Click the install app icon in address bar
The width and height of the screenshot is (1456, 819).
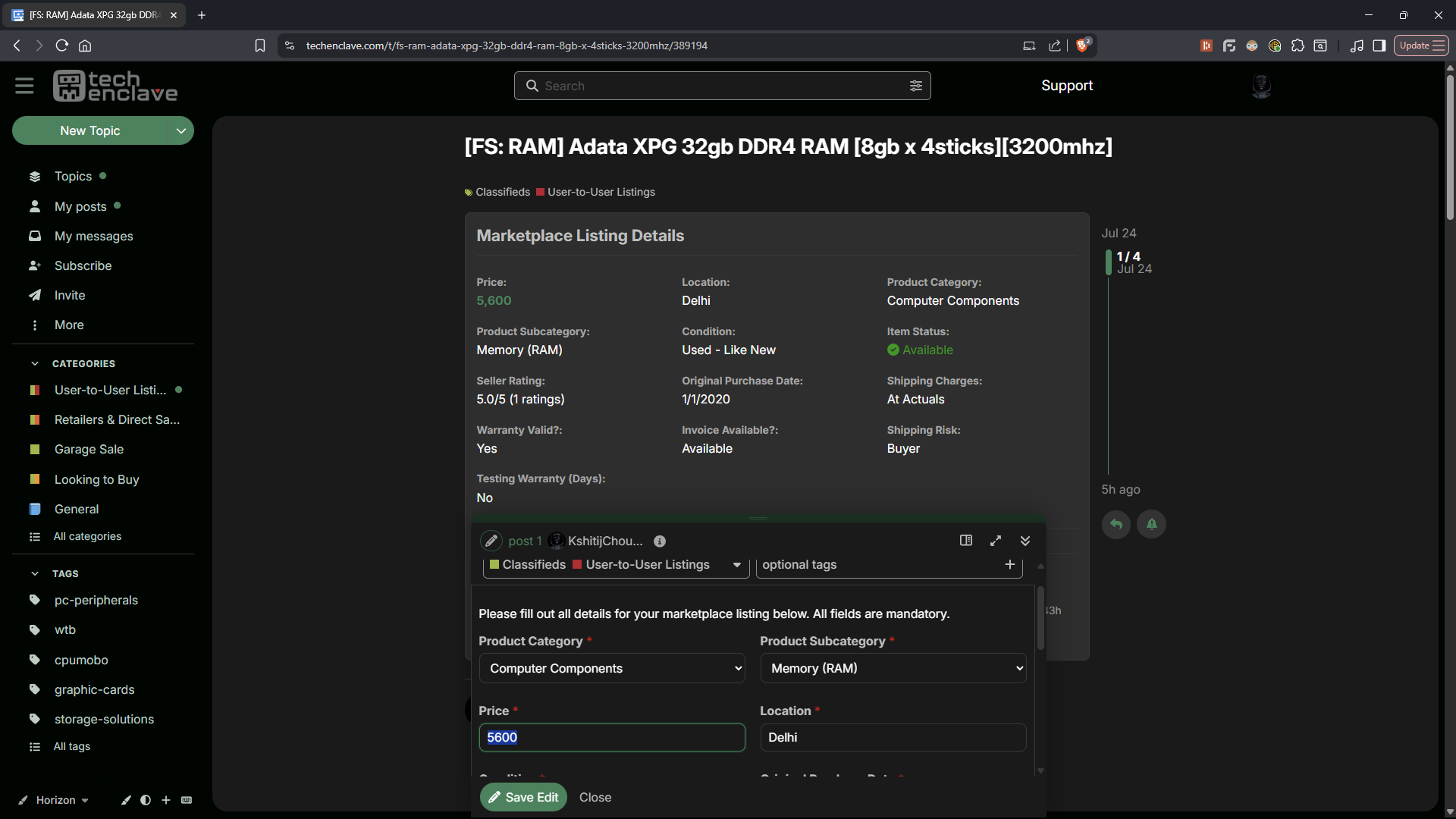click(1029, 45)
